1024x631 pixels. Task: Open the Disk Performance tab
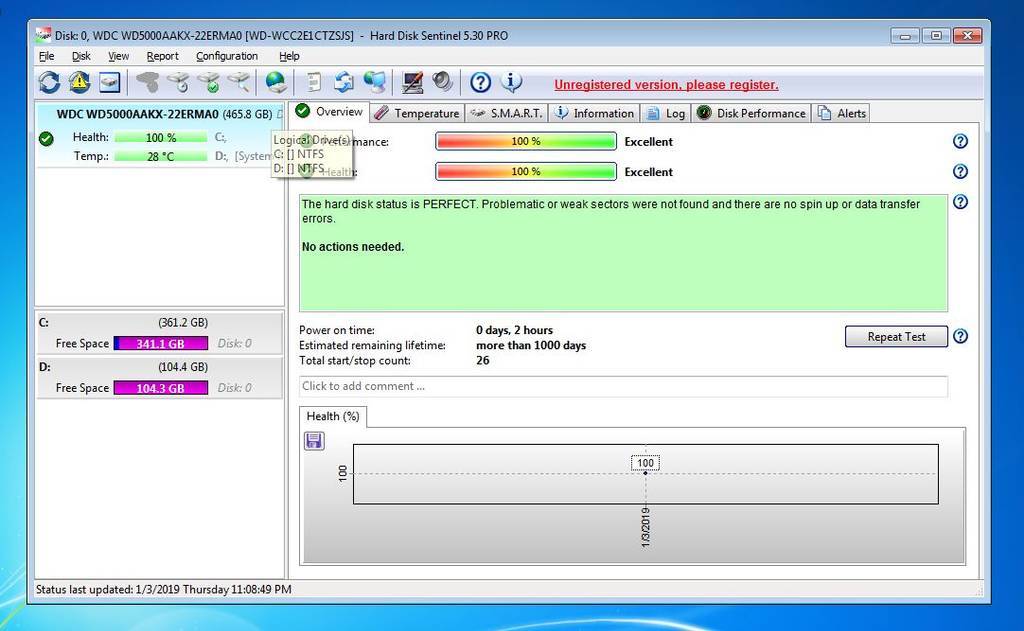(x=751, y=113)
